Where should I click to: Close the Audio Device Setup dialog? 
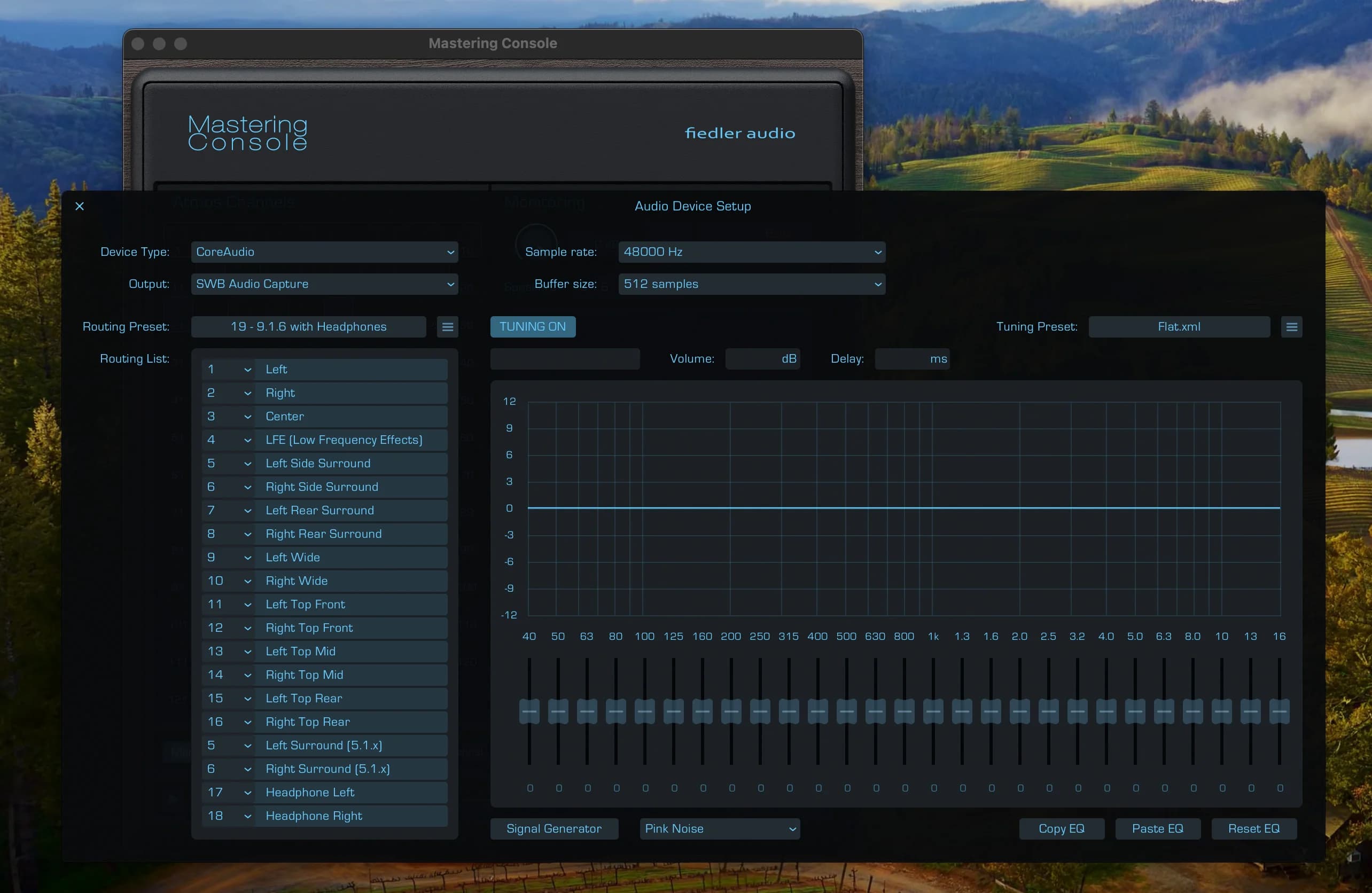tap(80, 206)
